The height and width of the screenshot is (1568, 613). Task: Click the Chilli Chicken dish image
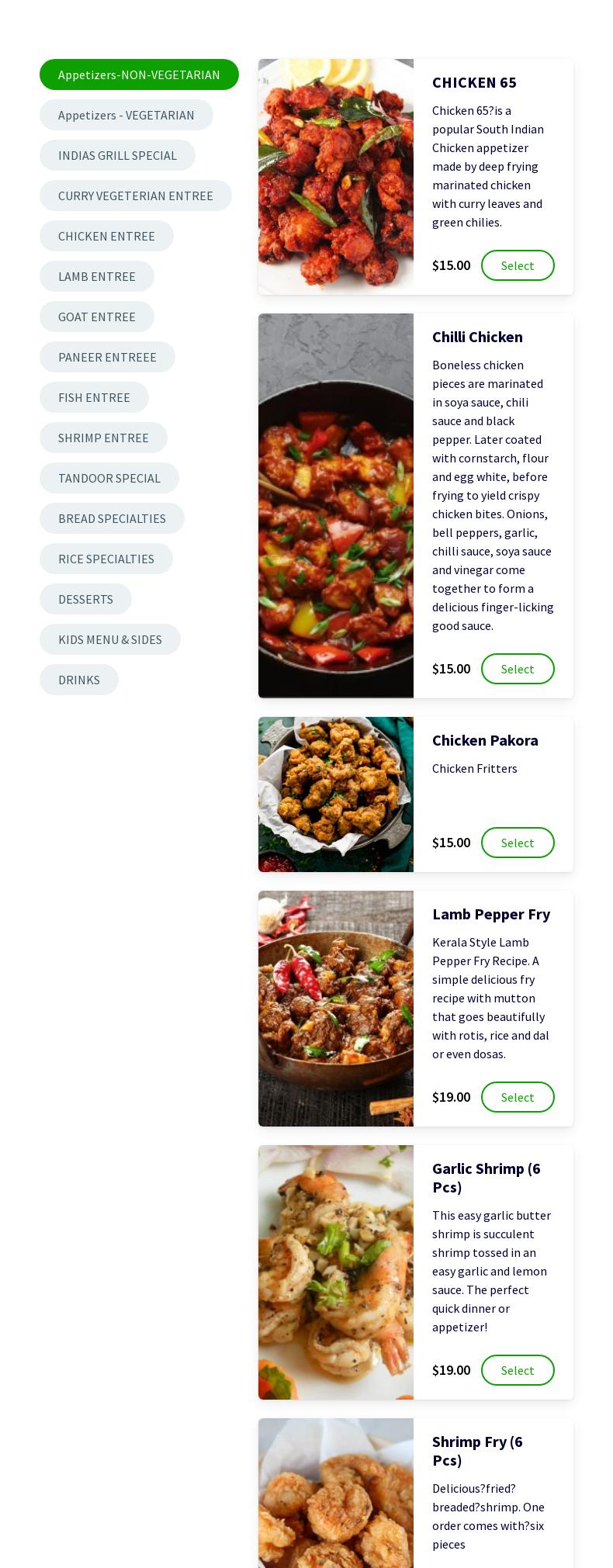pyautogui.click(x=336, y=506)
